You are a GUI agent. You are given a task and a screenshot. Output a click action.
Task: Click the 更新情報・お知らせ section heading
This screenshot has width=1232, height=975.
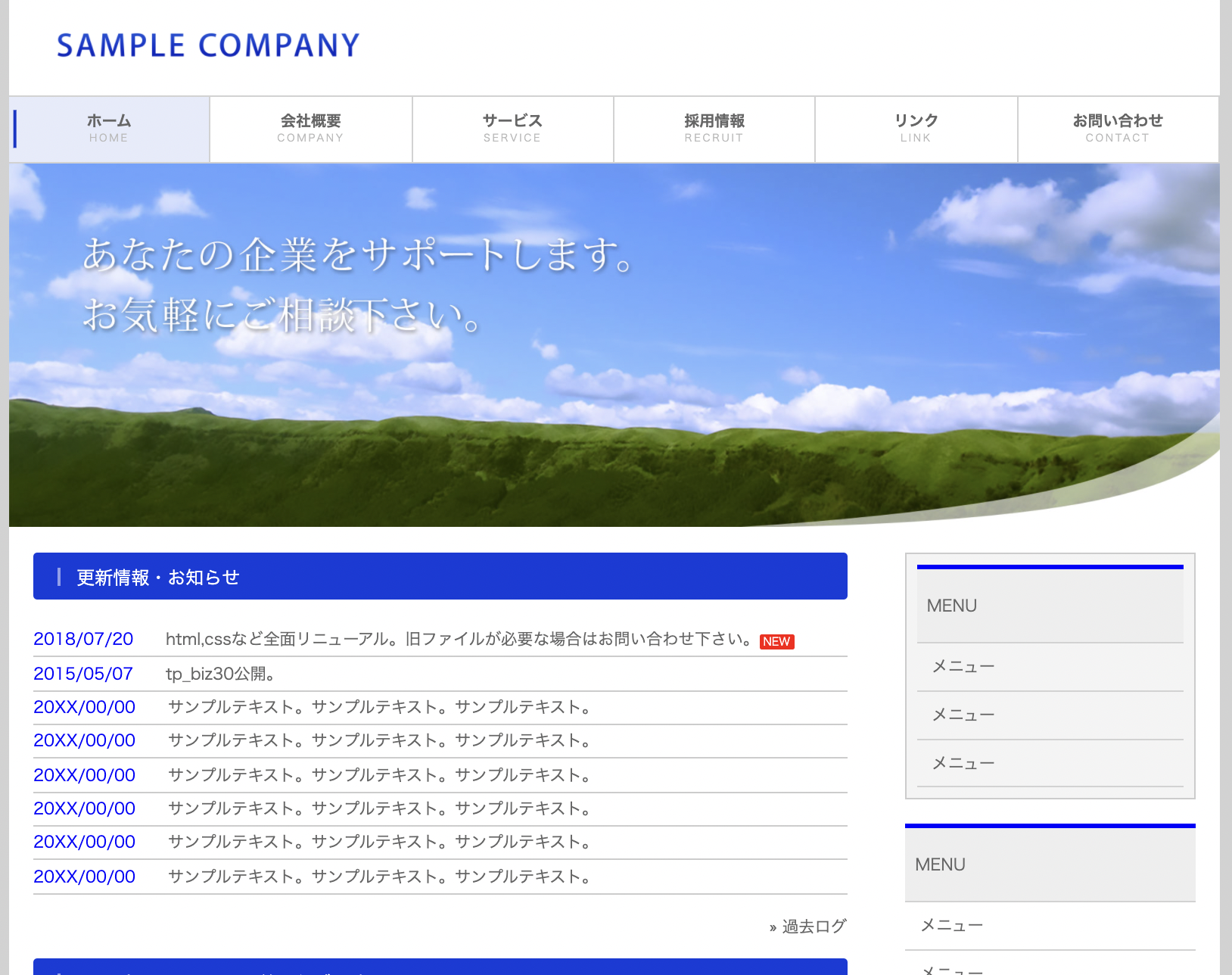157,577
